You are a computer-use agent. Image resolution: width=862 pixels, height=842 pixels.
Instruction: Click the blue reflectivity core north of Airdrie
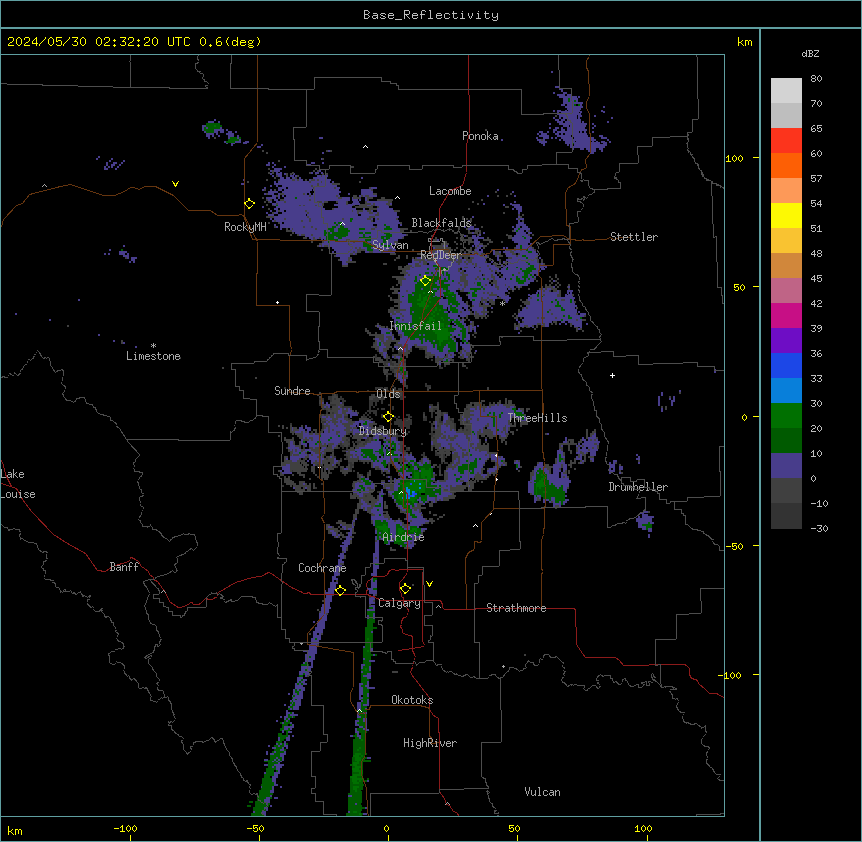click(411, 494)
